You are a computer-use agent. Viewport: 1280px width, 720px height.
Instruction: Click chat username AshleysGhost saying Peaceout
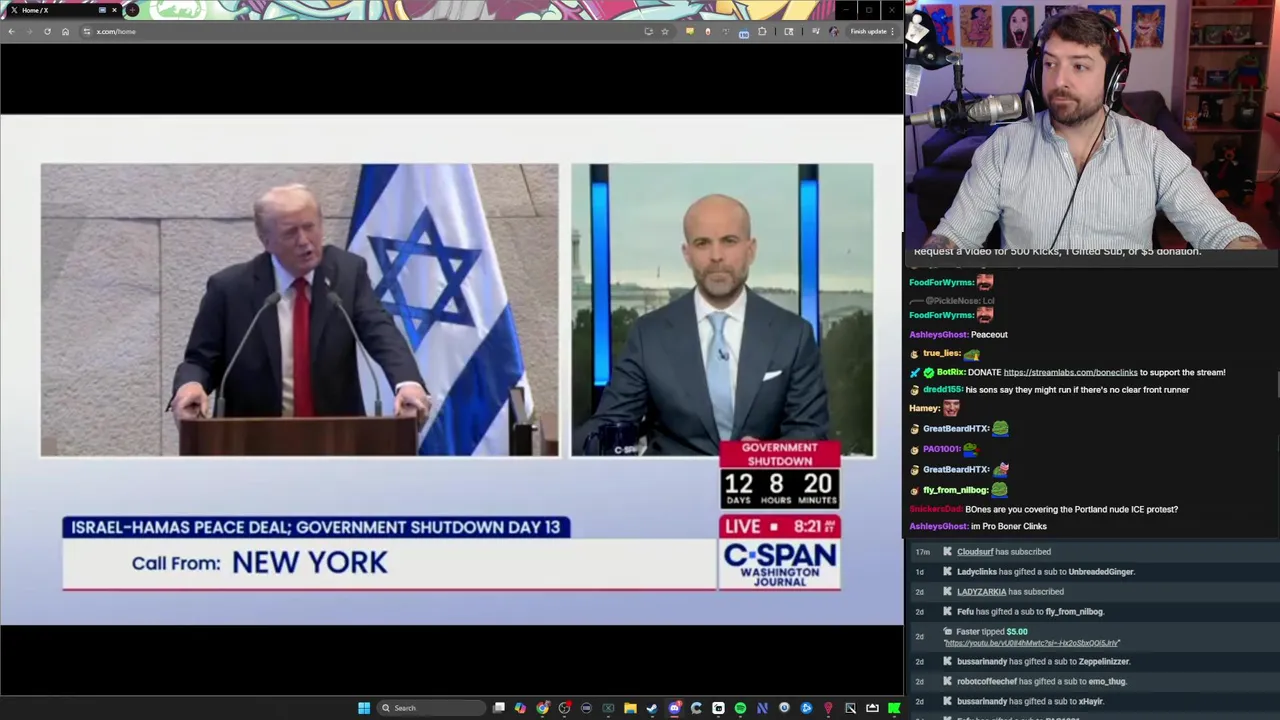click(937, 334)
